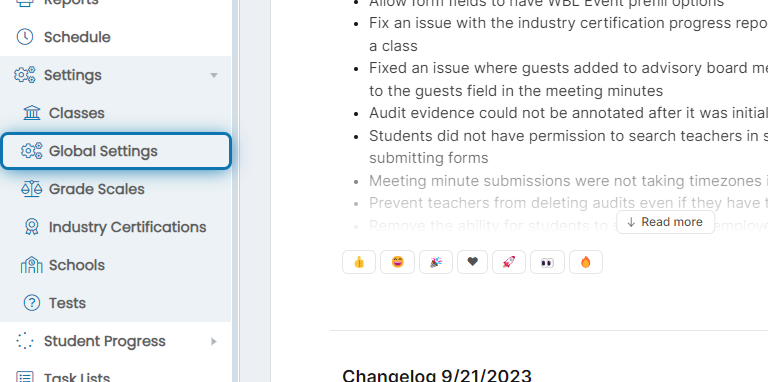Screen dimensions: 768x382
Task: Click the Industry Certifications ribbon icon
Action: click(x=32, y=227)
